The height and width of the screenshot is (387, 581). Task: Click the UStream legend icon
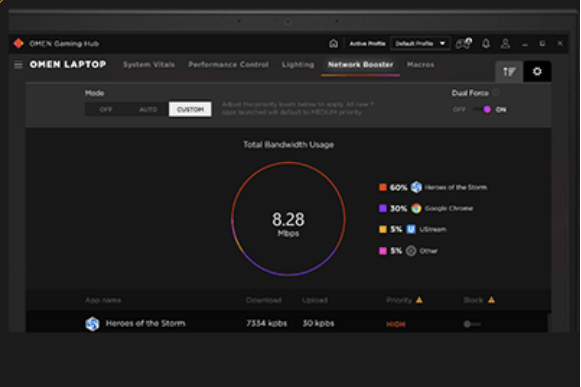coord(411,229)
